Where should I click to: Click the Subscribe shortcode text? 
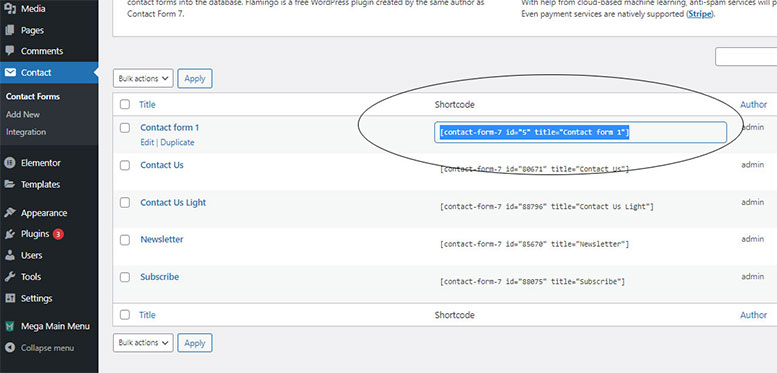click(x=532, y=282)
